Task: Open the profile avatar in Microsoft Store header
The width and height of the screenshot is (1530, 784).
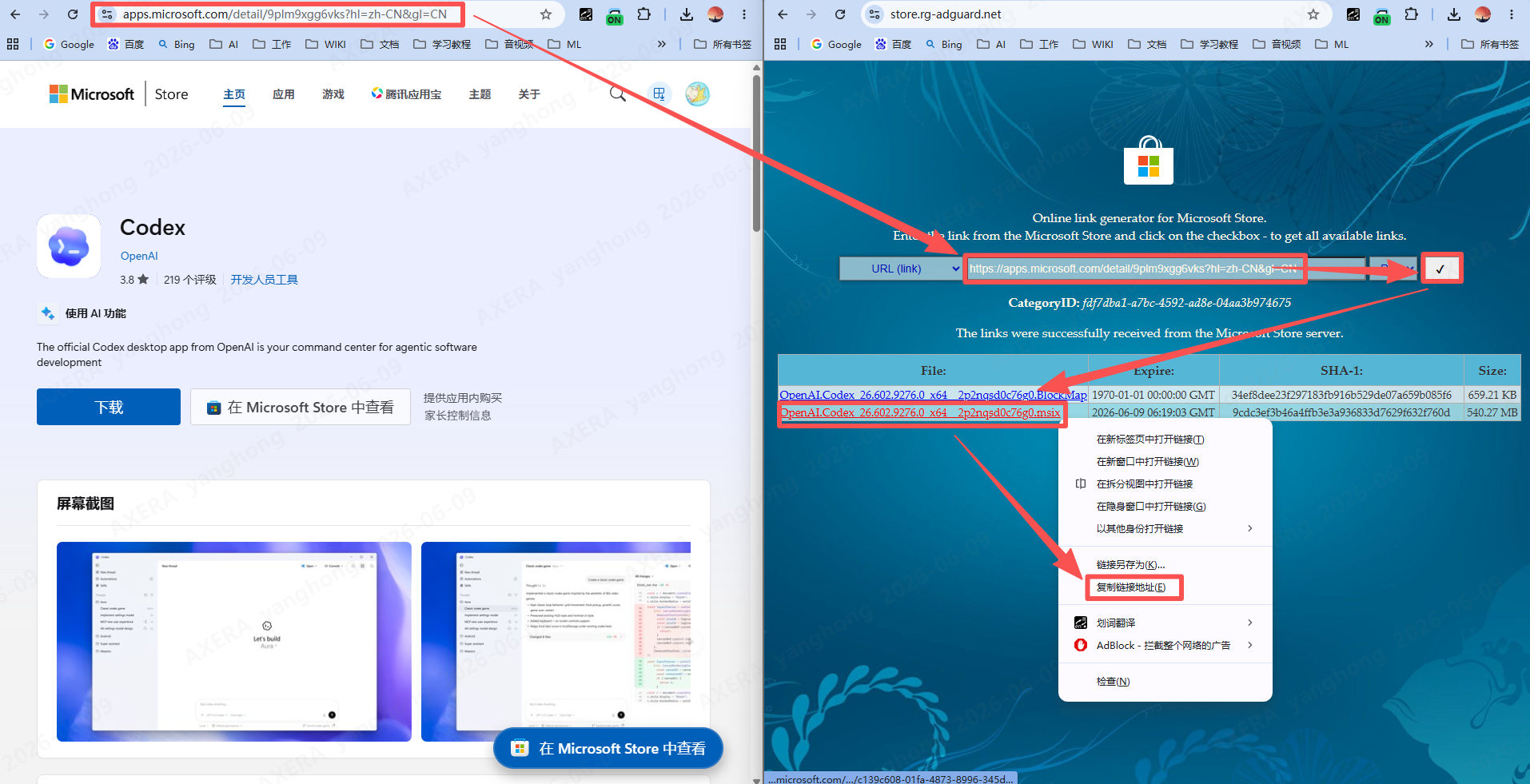Action: 697,94
